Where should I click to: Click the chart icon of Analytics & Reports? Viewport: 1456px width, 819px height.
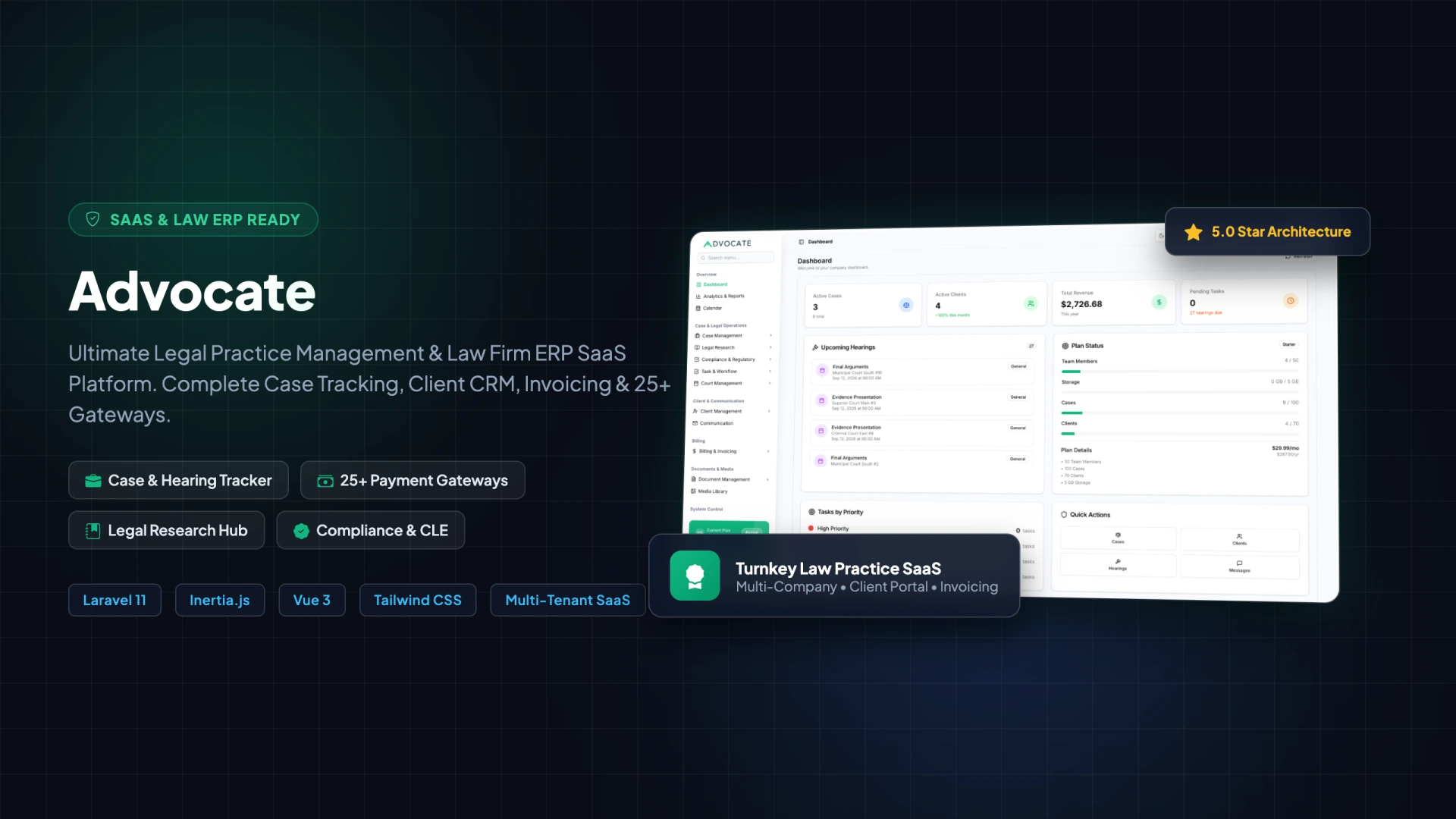(698, 297)
